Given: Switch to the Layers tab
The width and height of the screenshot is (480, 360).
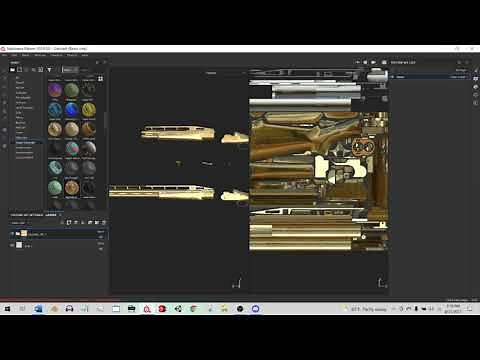Looking at the screenshot, I should point(51,215).
